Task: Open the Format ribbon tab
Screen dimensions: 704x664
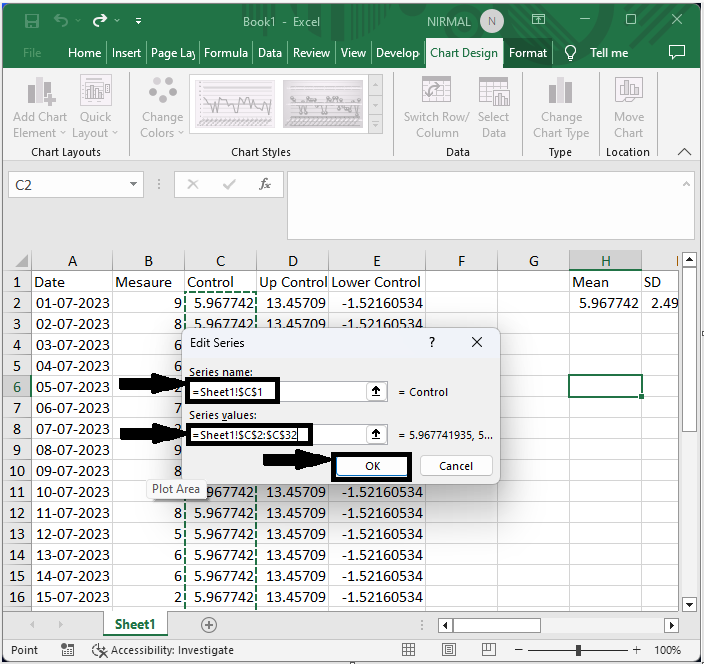Action: (x=527, y=53)
